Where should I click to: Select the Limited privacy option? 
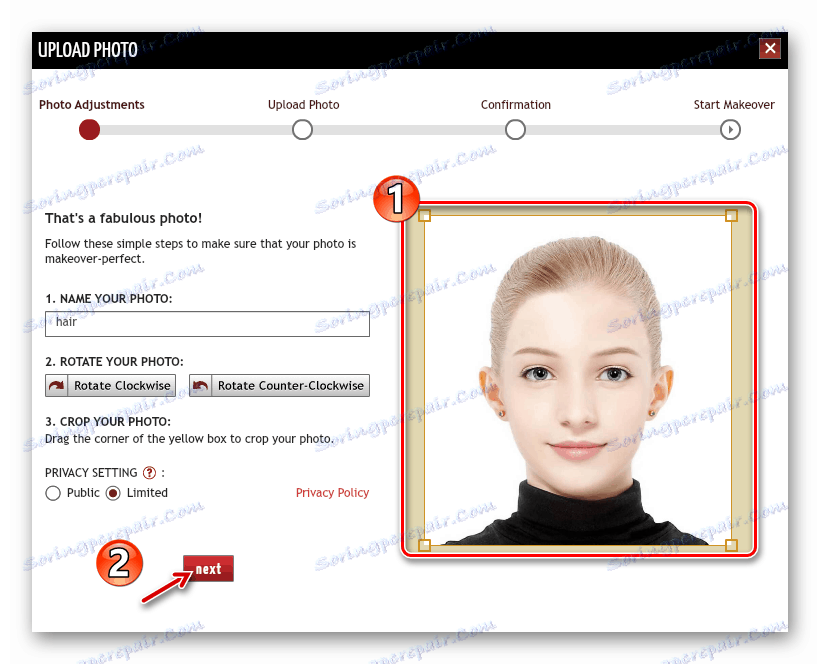(115, 493)
